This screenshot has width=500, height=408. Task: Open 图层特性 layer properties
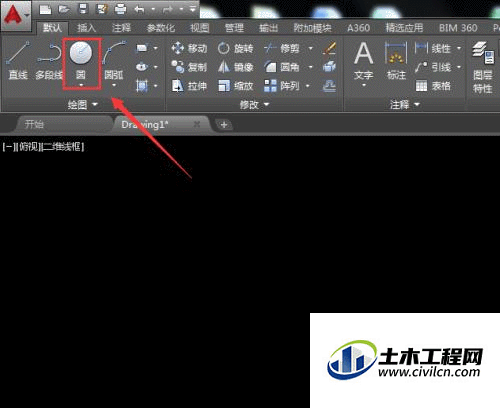(483, 67)
